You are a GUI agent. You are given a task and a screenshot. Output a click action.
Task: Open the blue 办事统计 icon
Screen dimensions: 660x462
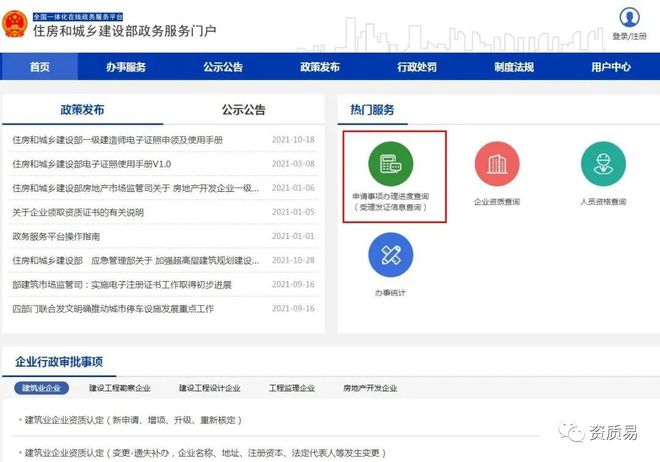point(391,255)
